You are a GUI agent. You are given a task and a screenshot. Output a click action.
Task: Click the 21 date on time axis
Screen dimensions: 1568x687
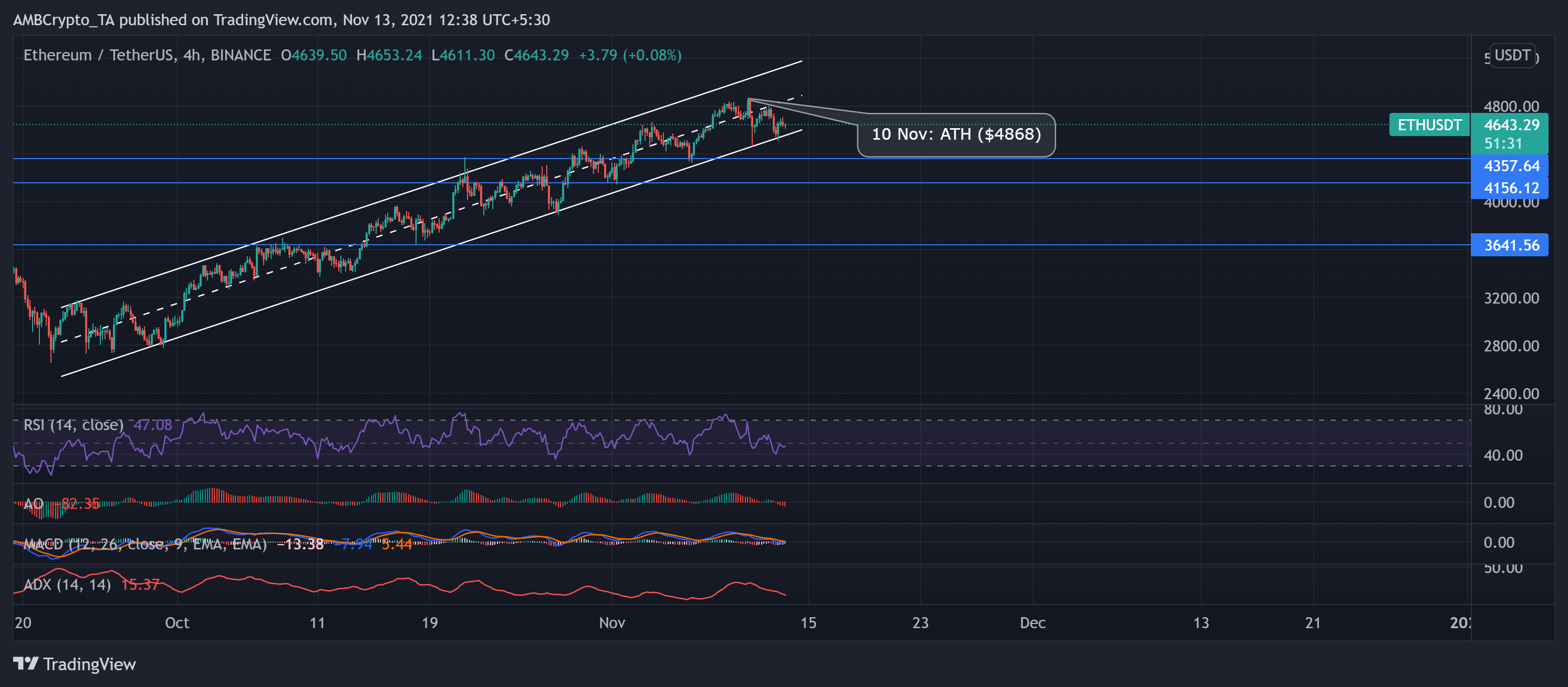1313,622
